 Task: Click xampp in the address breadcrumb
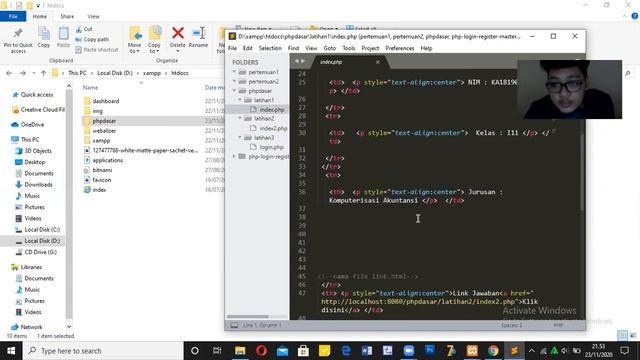[x=151, y=73]
